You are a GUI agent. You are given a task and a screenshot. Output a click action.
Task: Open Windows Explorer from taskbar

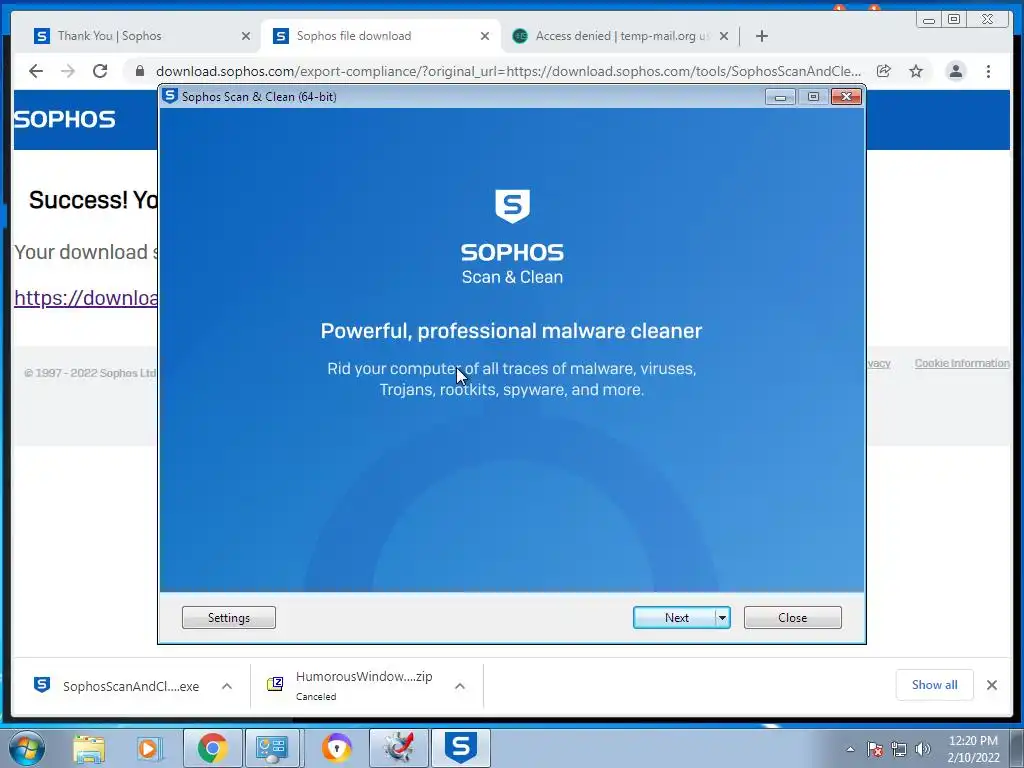[x=89, y=748]
